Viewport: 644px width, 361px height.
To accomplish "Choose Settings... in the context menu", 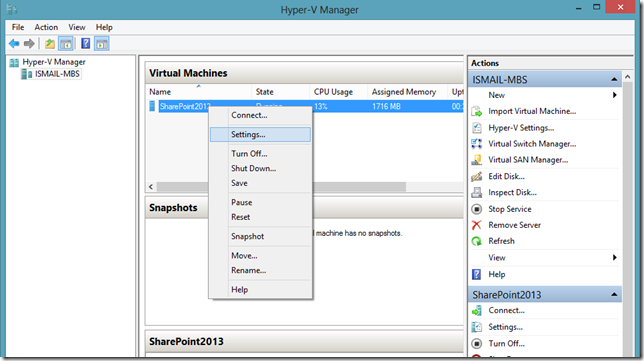I will click(260, 135).
